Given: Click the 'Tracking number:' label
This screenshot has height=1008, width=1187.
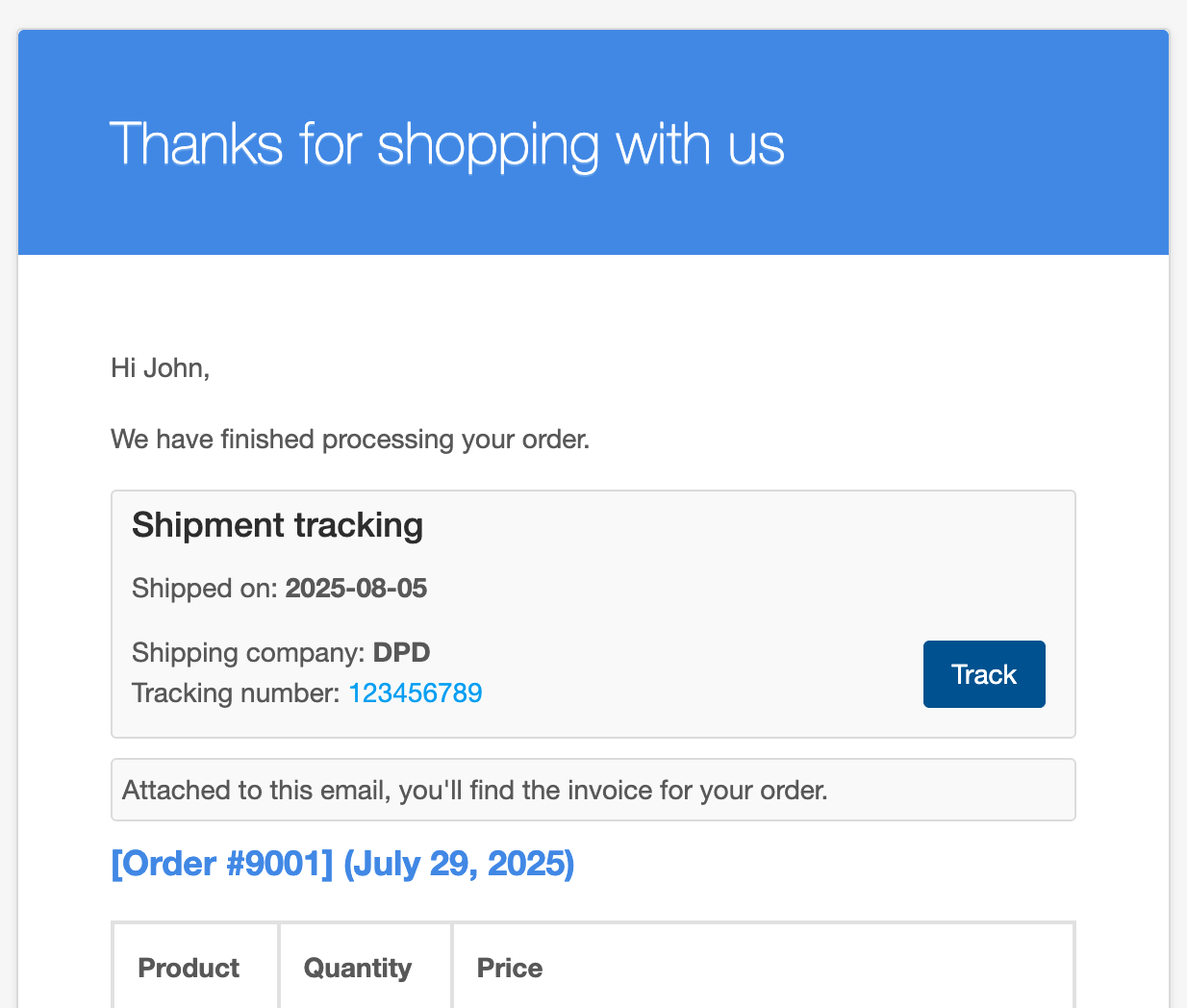Looking at the screenshot, I should point(236,693).
